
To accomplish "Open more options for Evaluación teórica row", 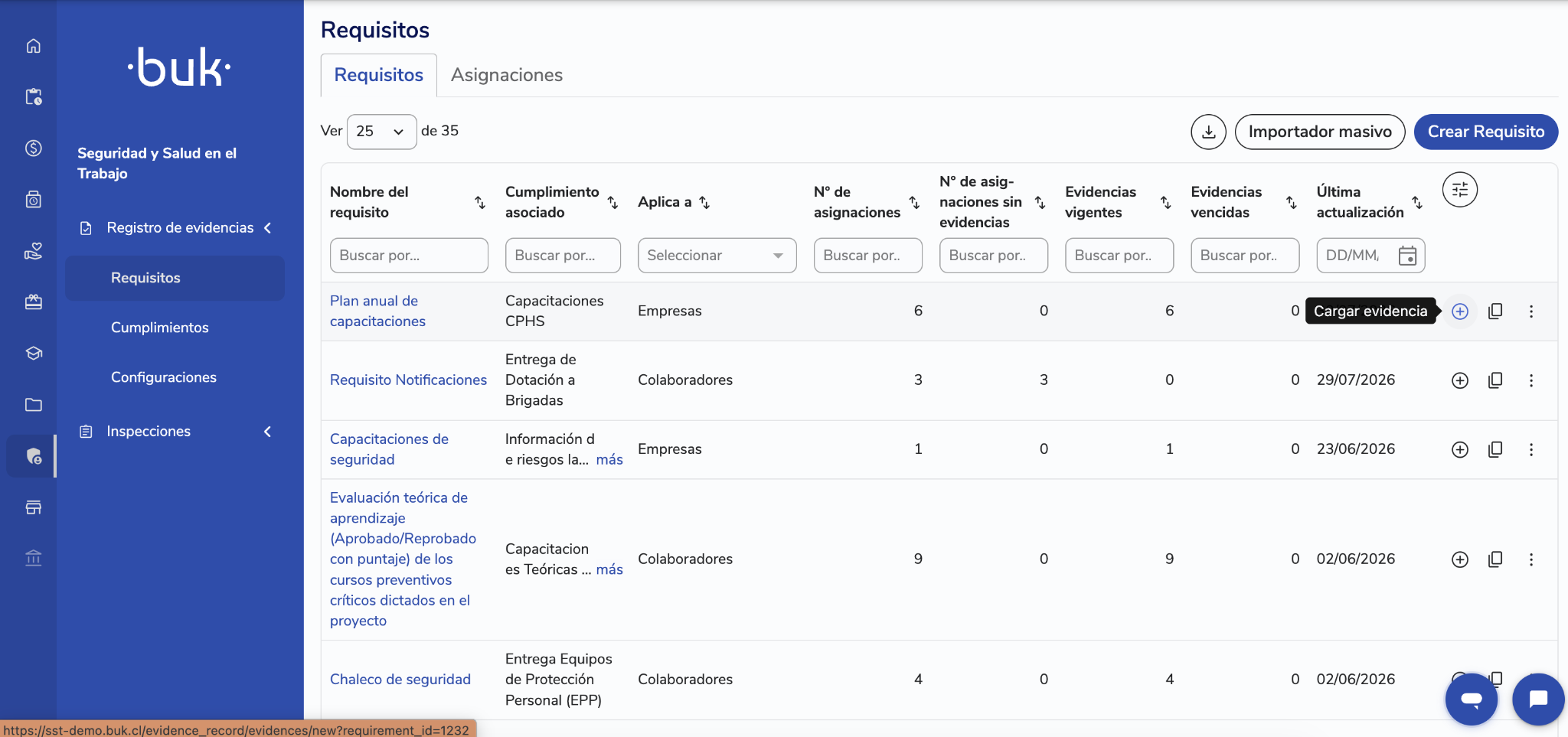I will [1531, 559].
